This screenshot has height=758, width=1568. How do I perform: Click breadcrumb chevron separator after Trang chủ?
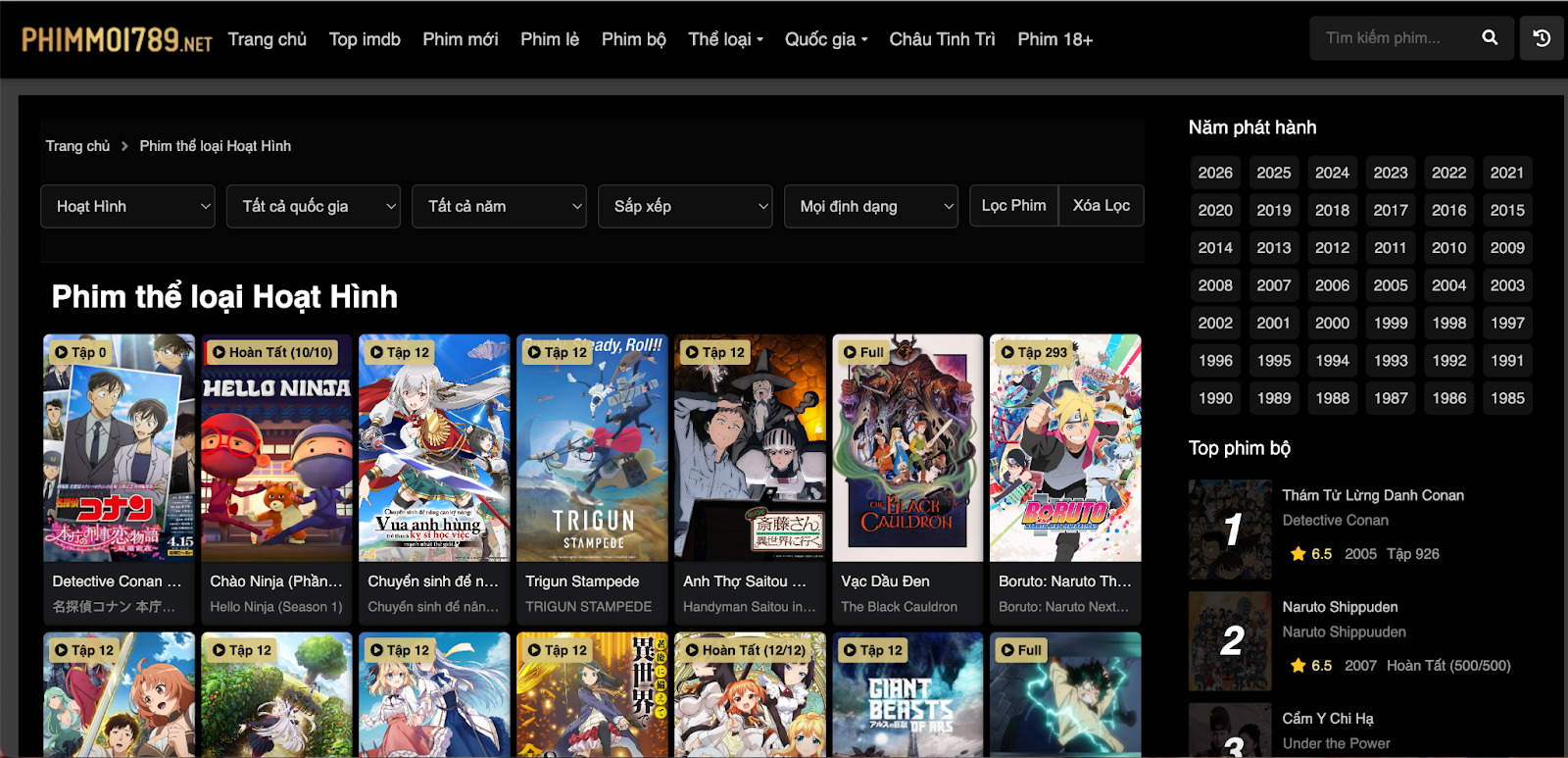pos(124,146)
